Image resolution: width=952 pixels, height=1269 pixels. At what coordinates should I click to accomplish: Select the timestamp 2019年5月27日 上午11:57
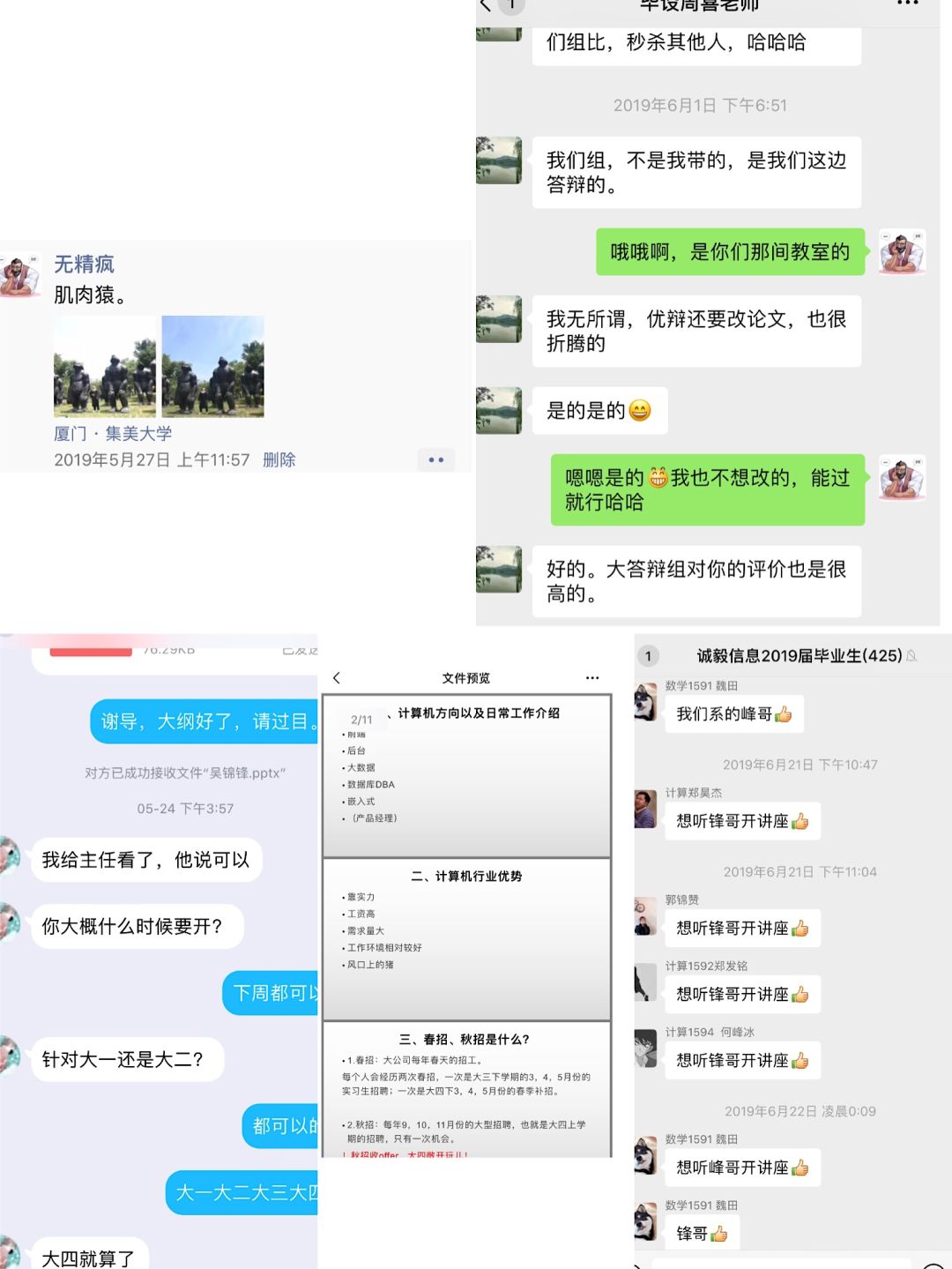pos(152,459)
